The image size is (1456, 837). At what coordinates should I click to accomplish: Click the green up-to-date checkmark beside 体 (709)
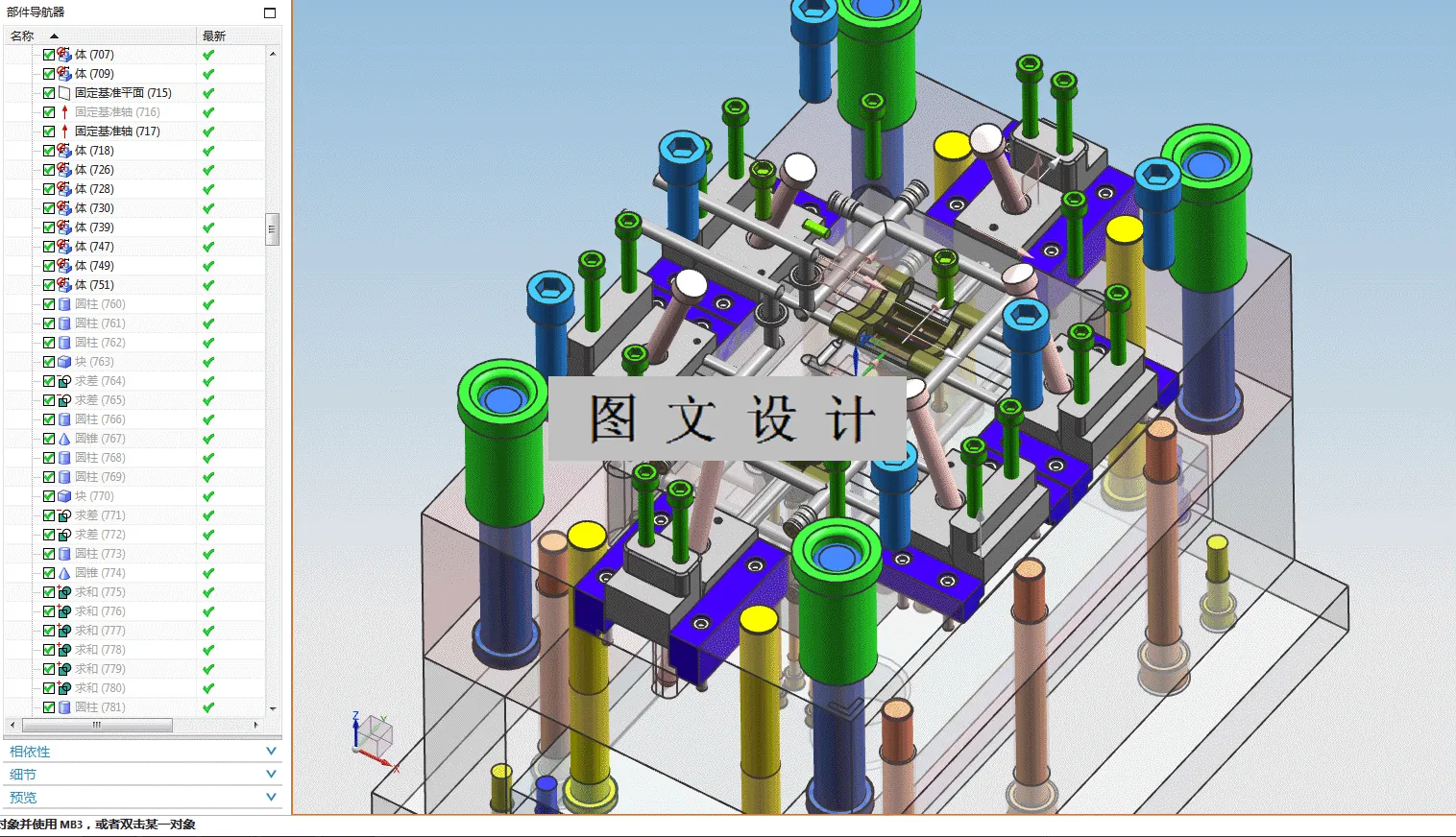coord(207,73)
